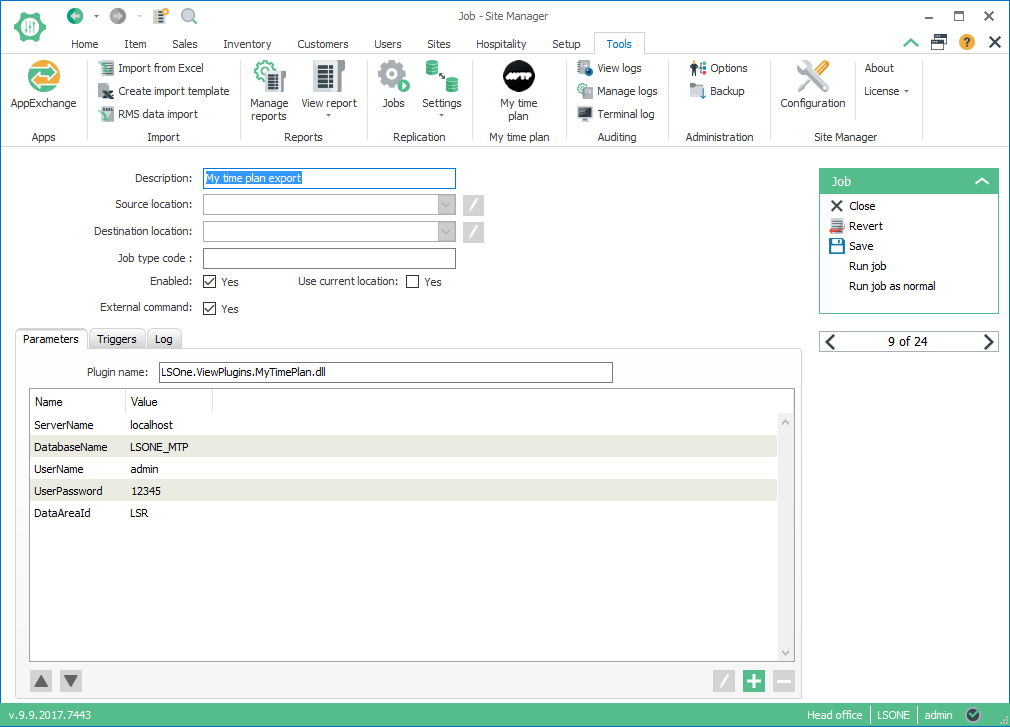This screenshot has height=727, width=1010.
Task: Expand the Destination location dropdown
Action: 446,232
